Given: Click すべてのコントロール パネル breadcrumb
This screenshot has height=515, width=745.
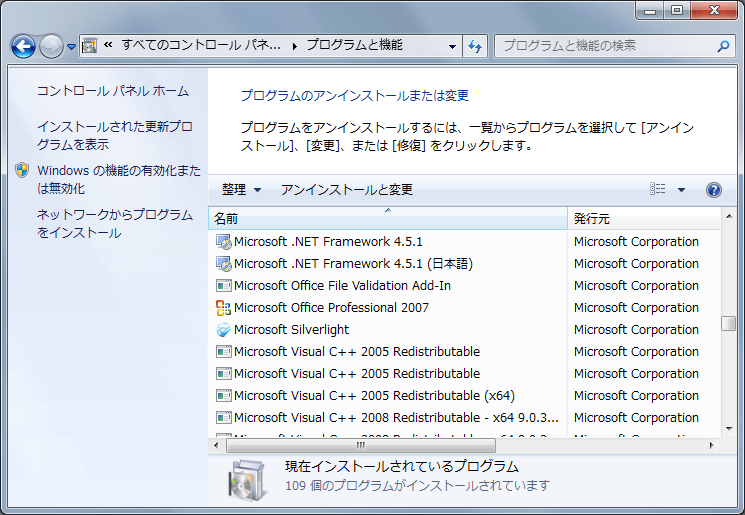Looking at the screenshot, I should pos(201,45).
